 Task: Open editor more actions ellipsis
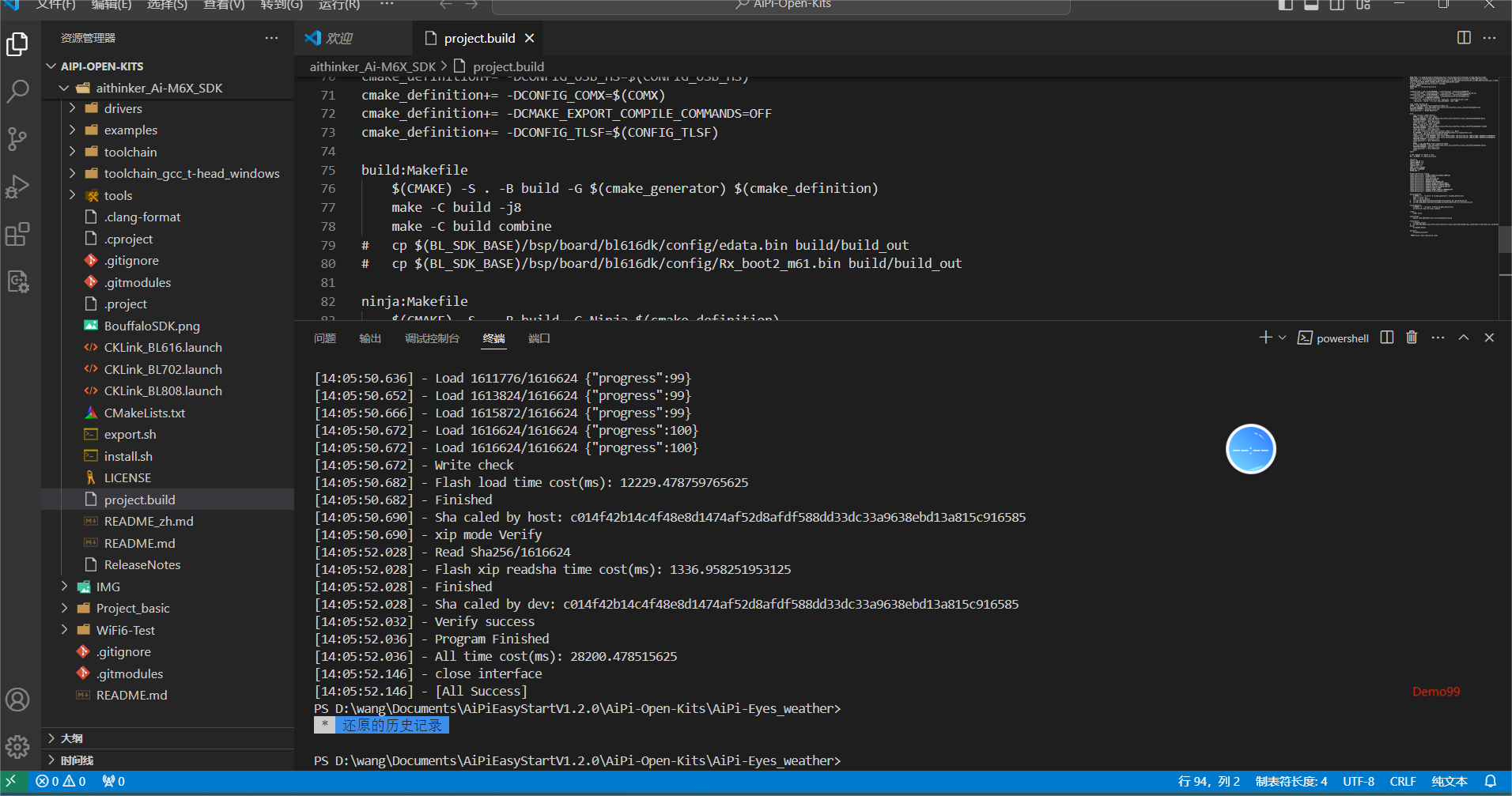[1489, 38]
